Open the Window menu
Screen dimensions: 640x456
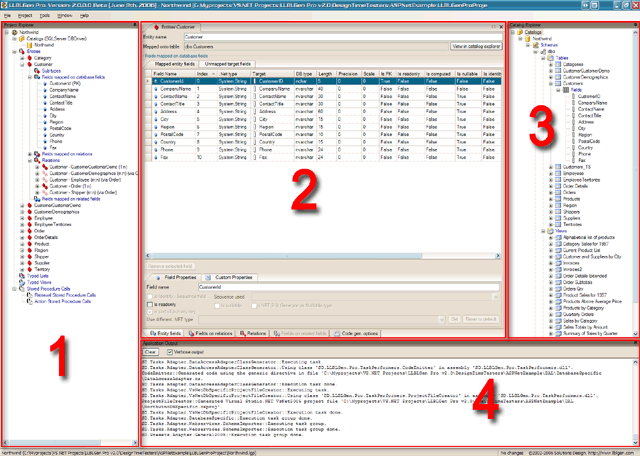tap(64, 16)
